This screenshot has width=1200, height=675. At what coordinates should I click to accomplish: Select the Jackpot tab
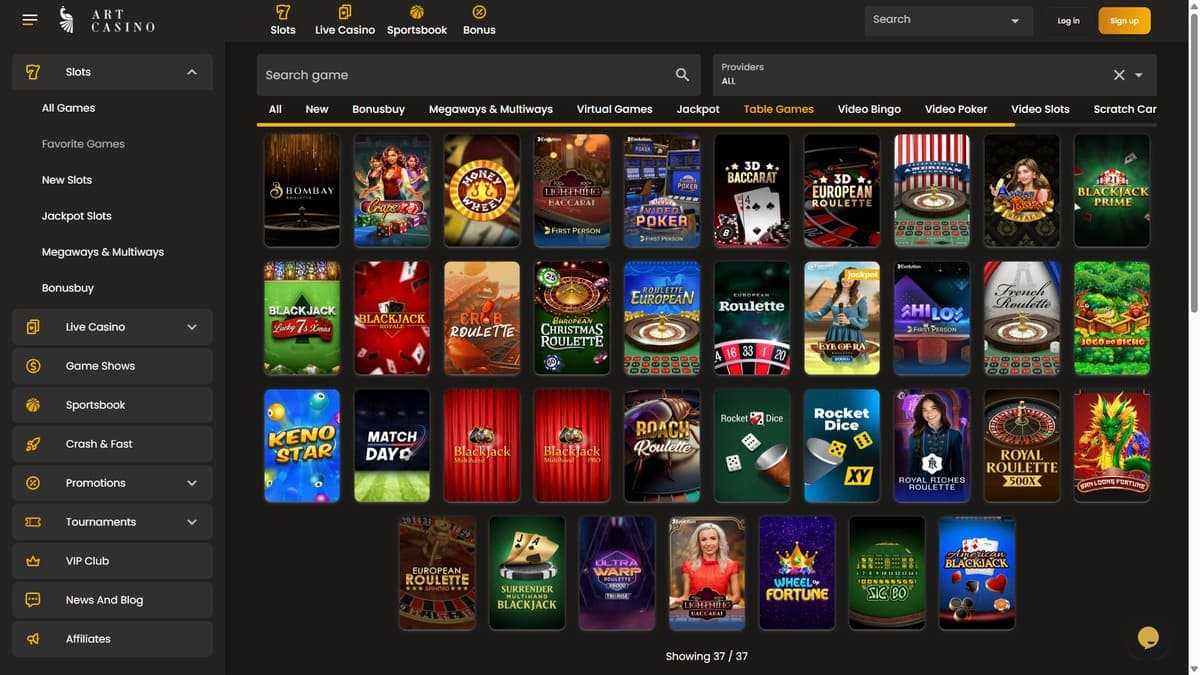(698, 109)
